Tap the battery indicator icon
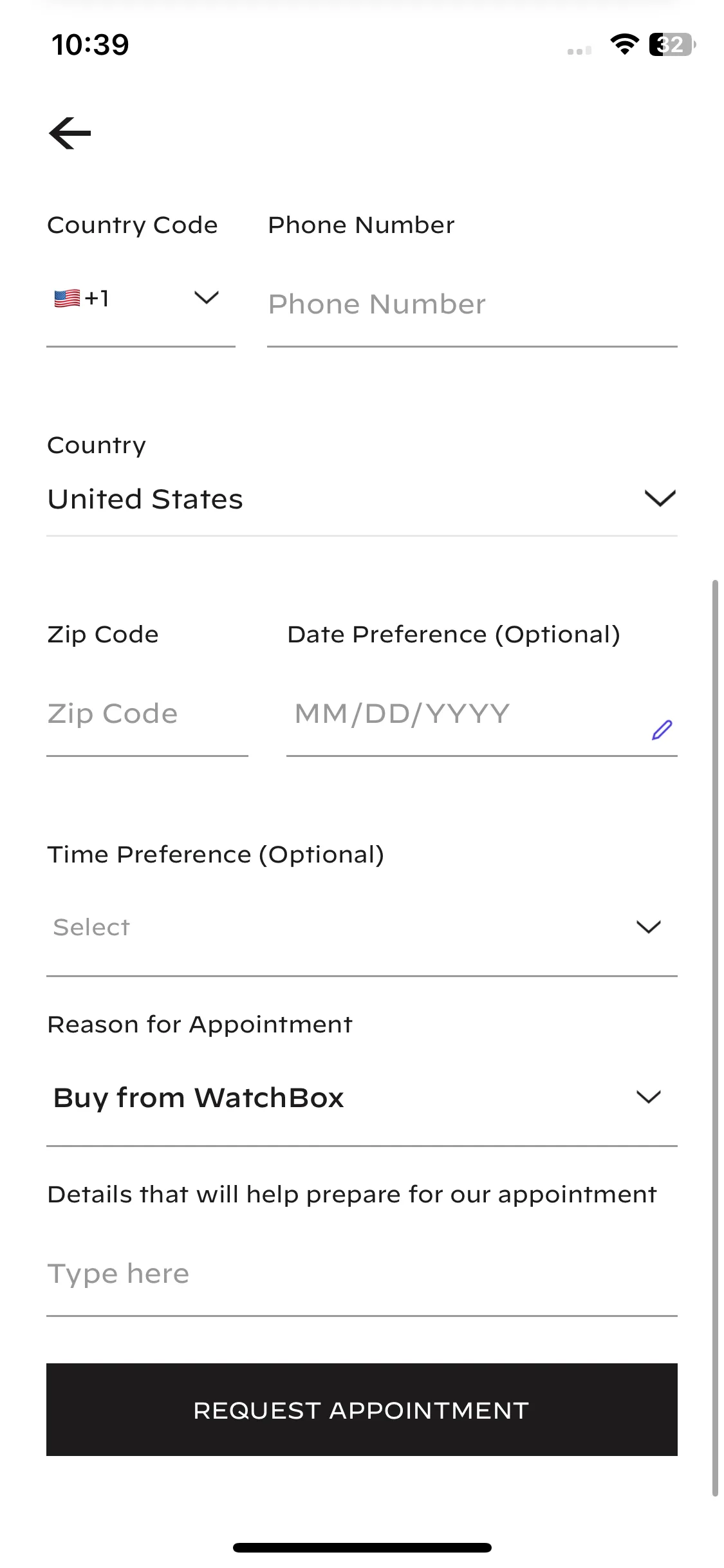 point(673,44)
